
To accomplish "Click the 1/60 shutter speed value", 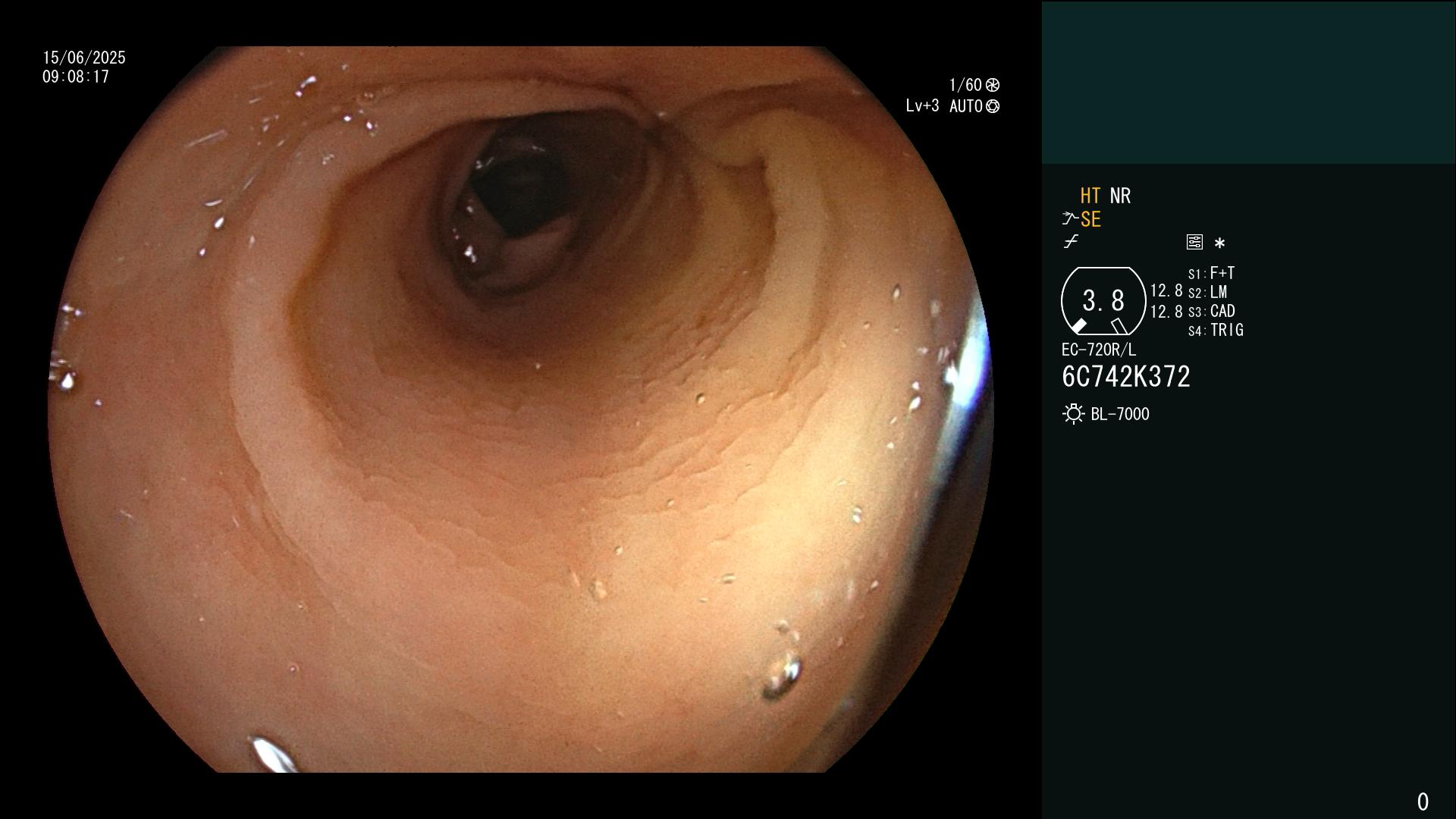I will click(x=965, y=85).
